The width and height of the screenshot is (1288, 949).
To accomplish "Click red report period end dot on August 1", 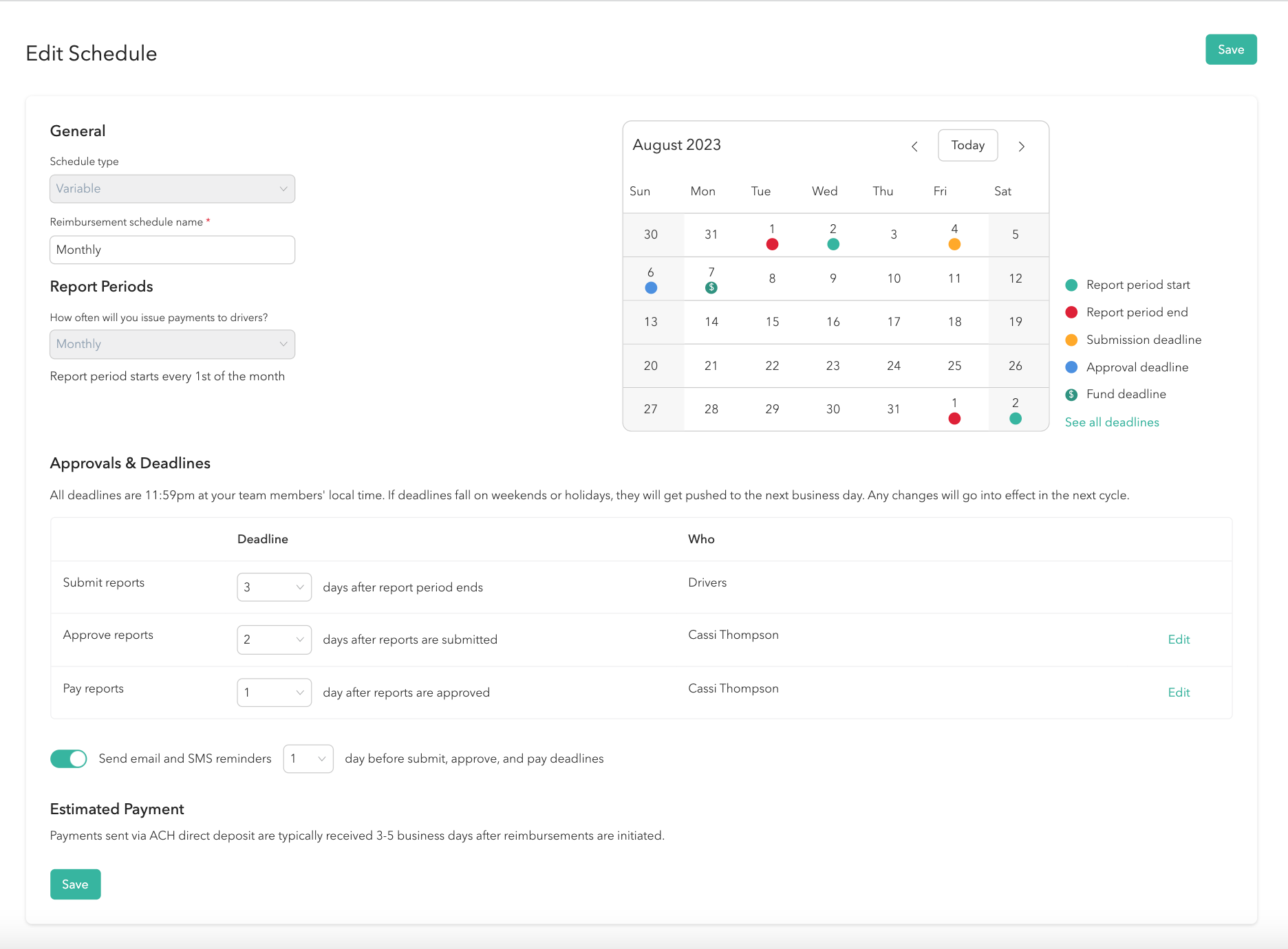I will pos(772,244).
